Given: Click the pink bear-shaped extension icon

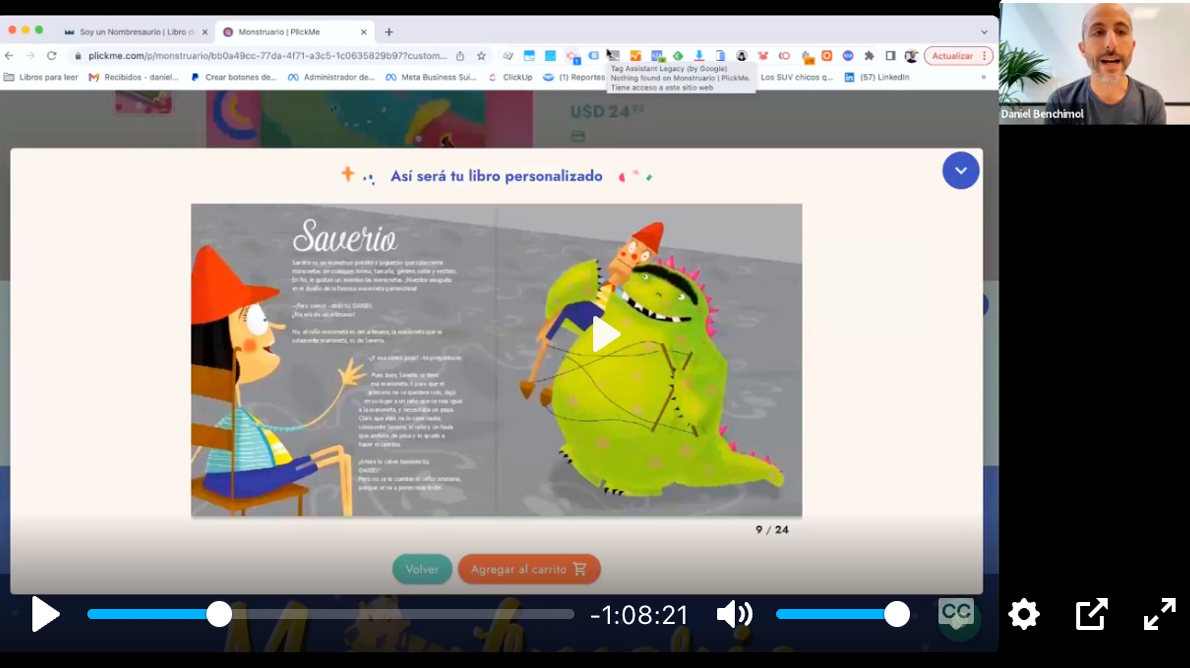Looking at the screenshot, I should (x=763, y=55).
